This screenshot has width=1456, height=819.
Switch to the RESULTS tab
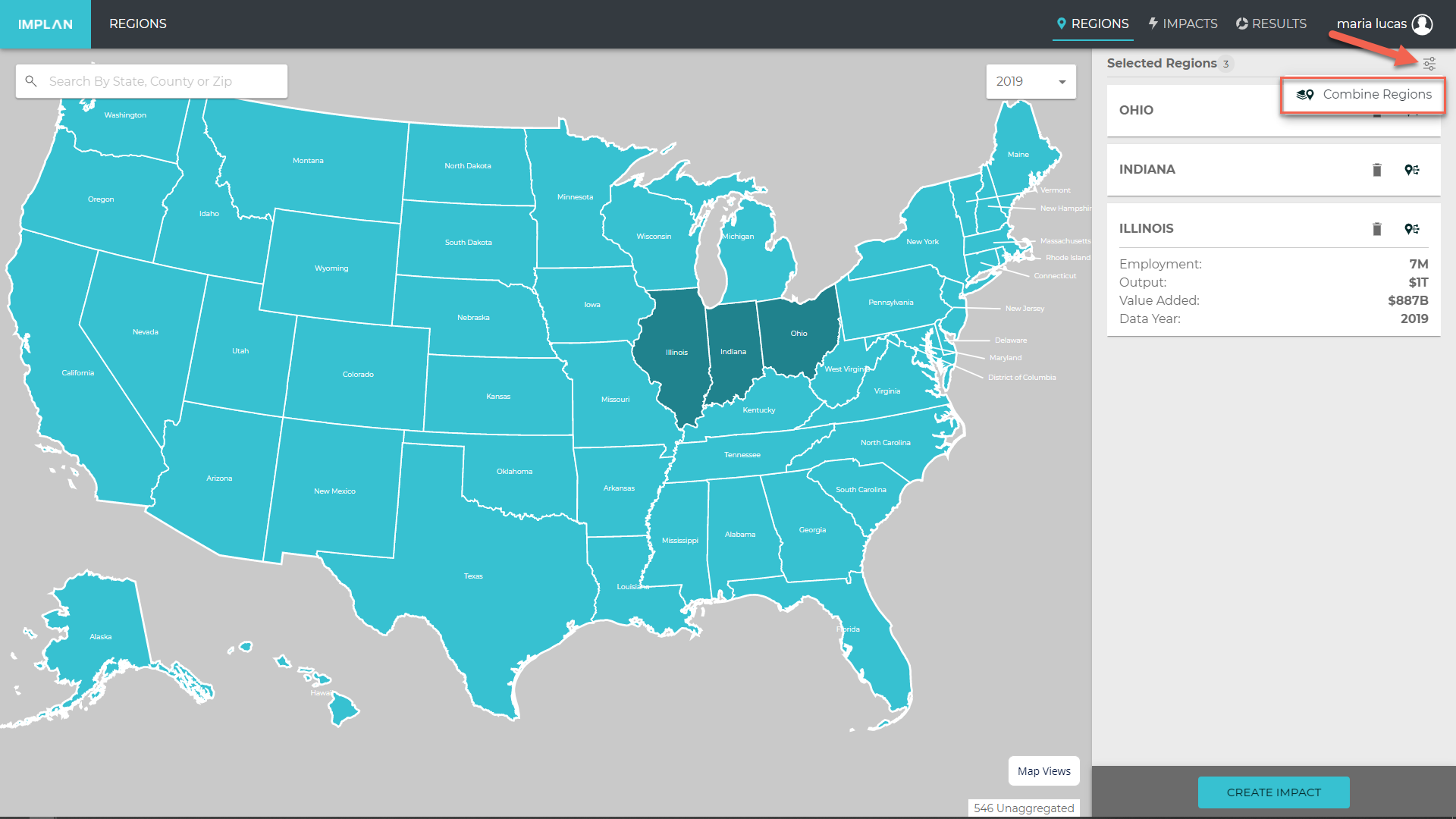(1272, 24)
